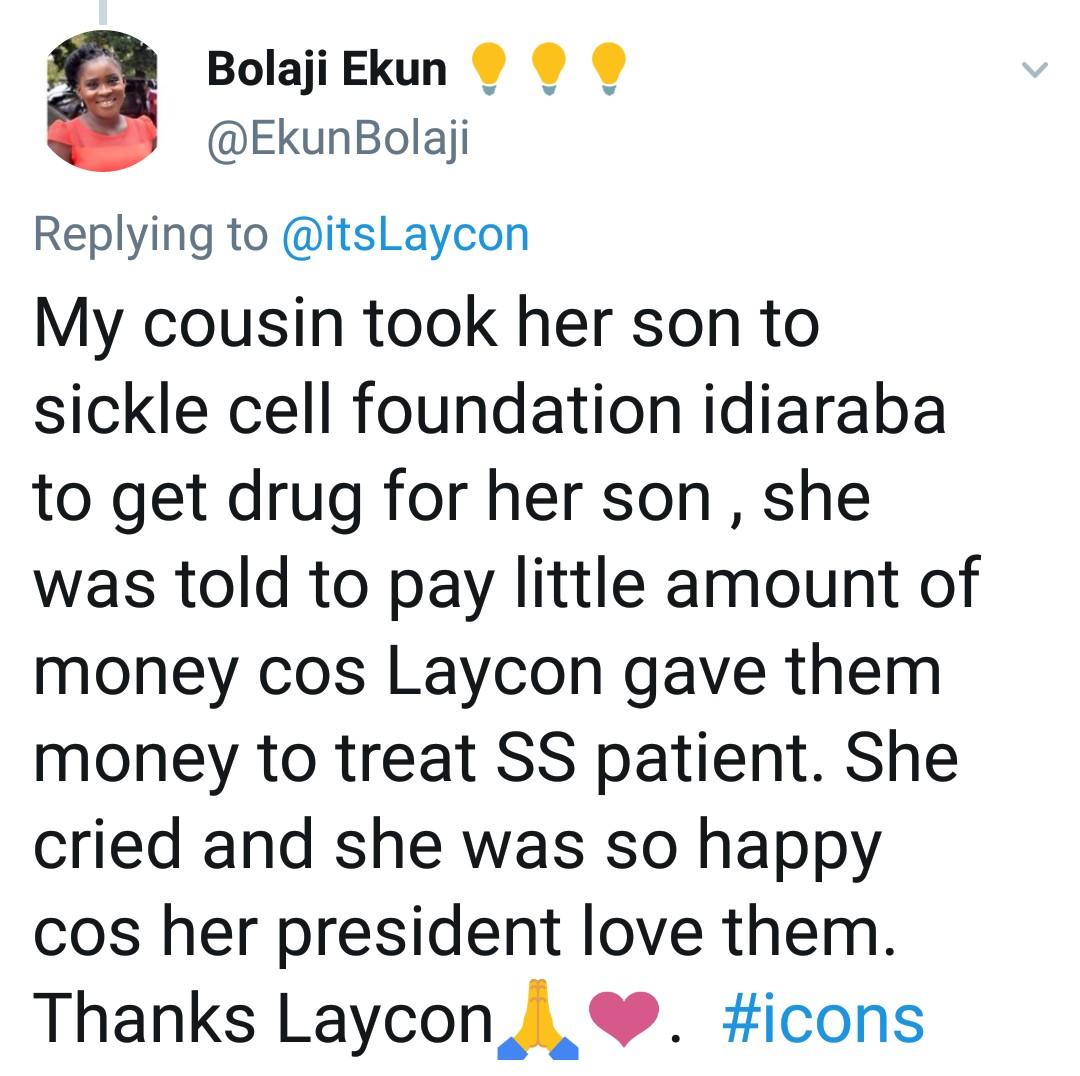Click the "Replying to" label
This screenshot has height=1076, width=1080.
151,236
